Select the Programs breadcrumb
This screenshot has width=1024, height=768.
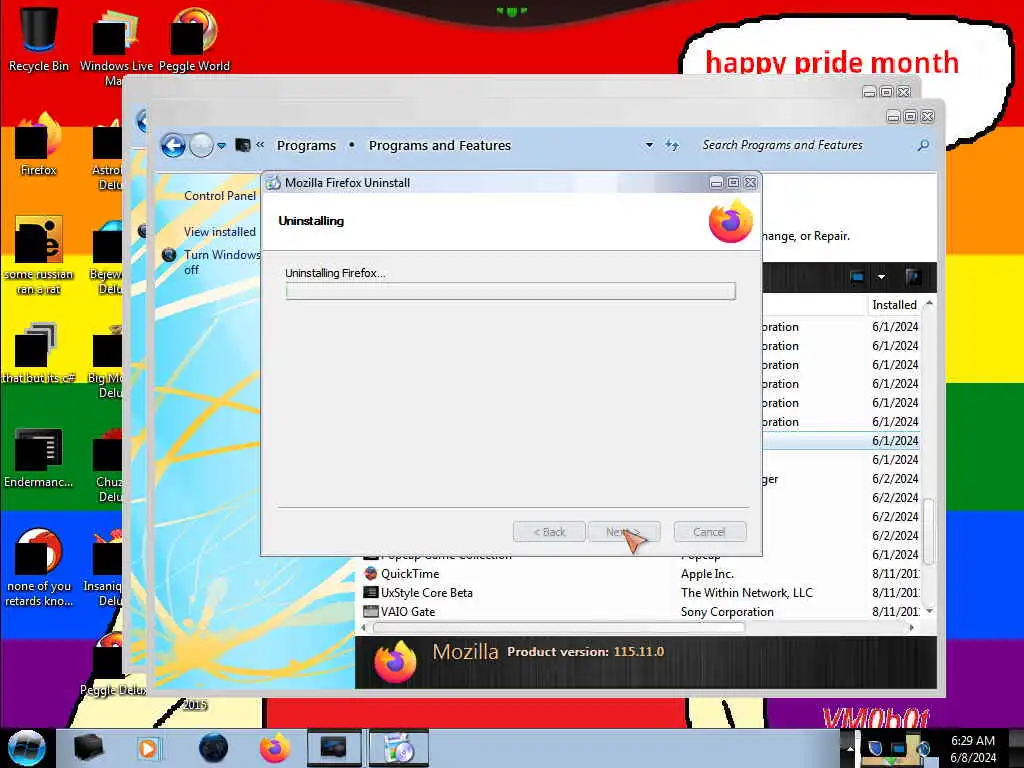pos(306,146)
